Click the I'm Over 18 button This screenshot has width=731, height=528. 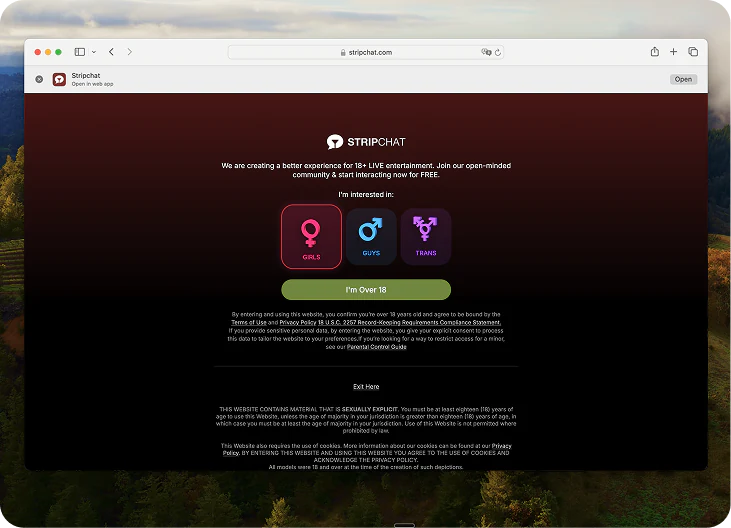[366, 289]
